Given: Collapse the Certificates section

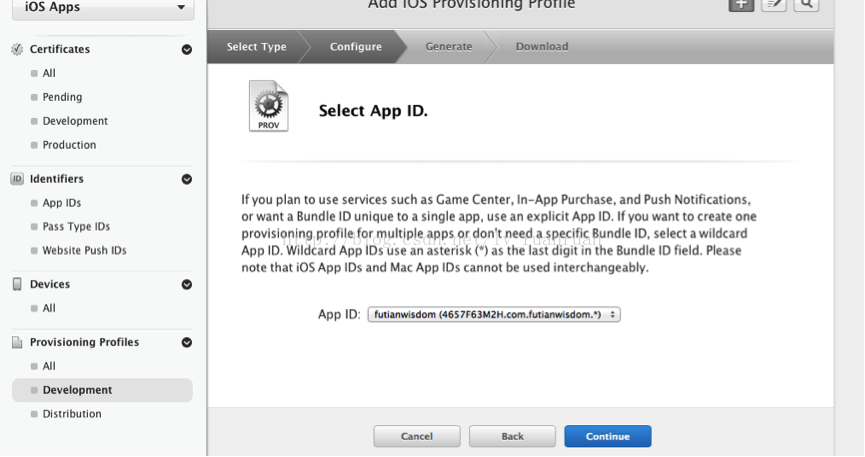Looking at the screenshot, I should tap(187, 50).
